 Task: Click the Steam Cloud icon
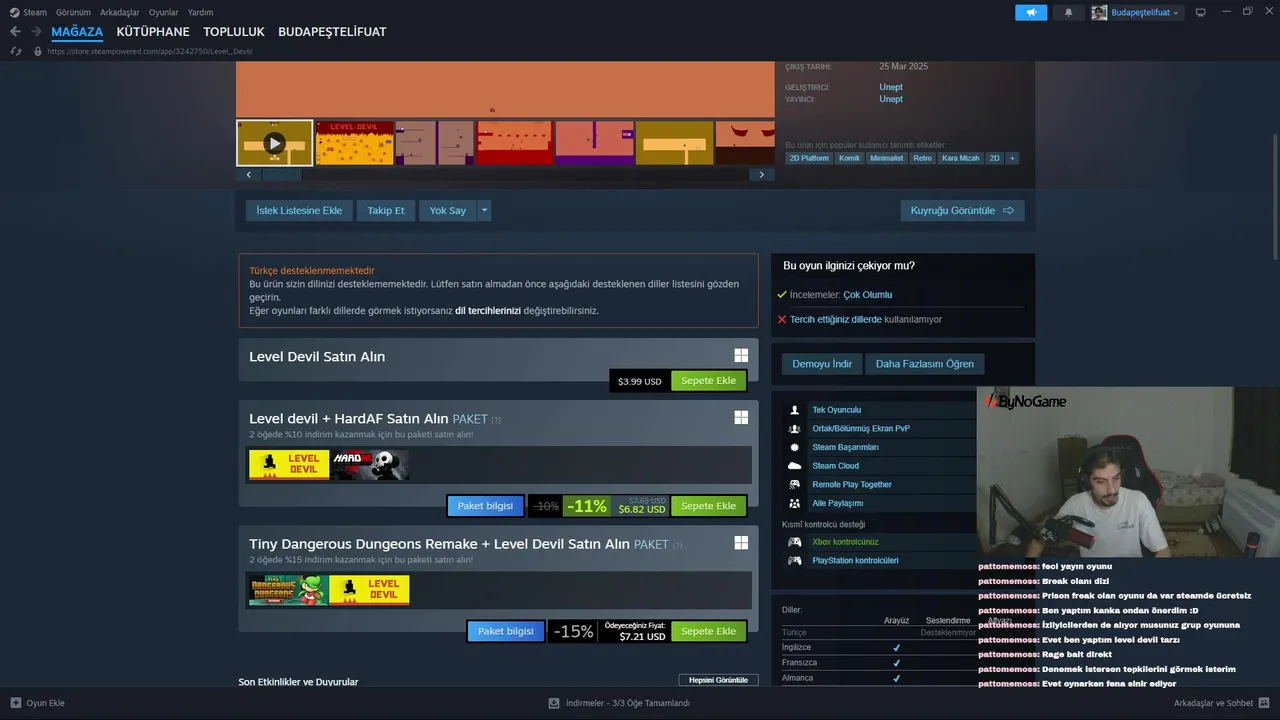pyautogui.click(x=795, y=466)
